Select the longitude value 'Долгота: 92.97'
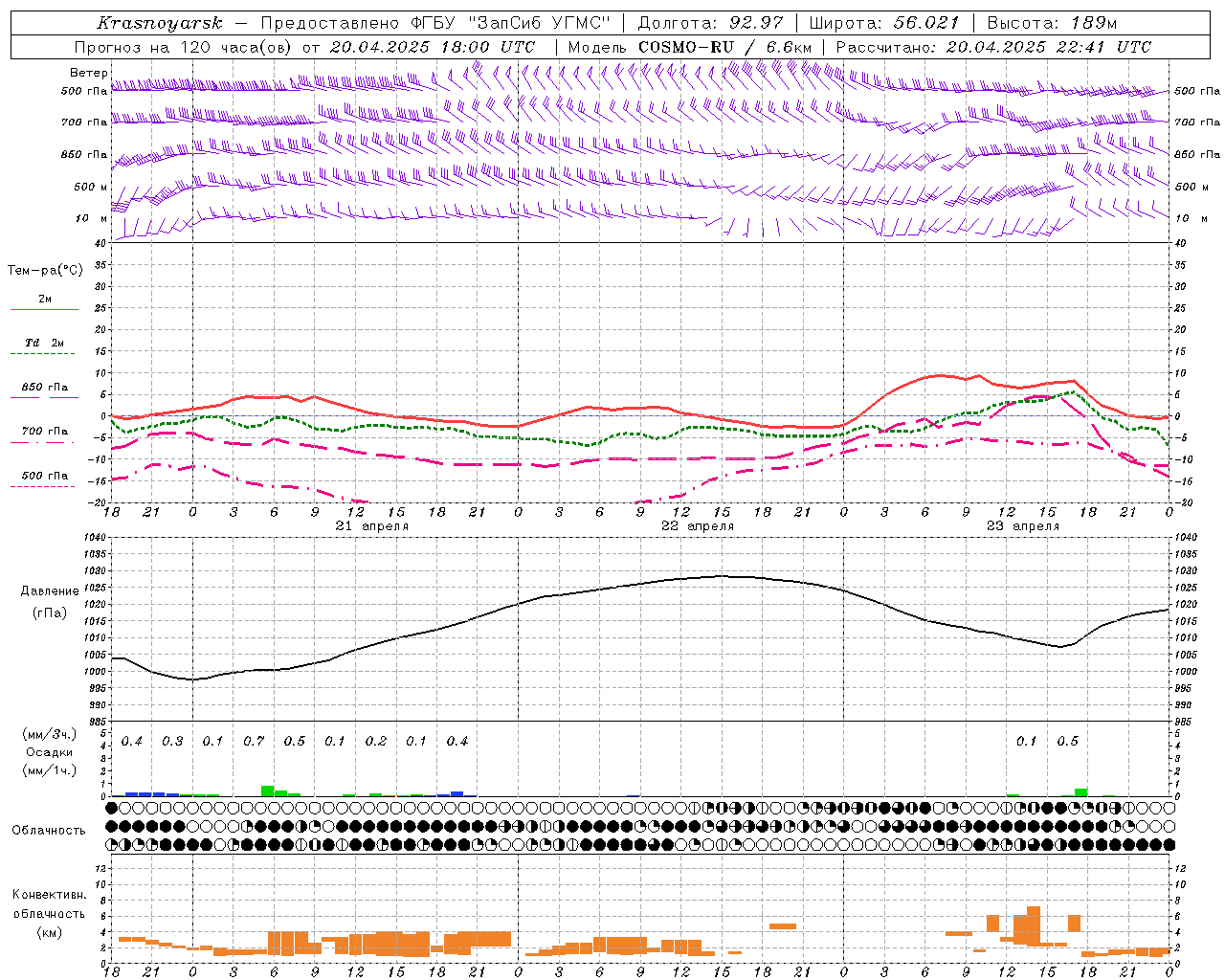 pos(710,23)
